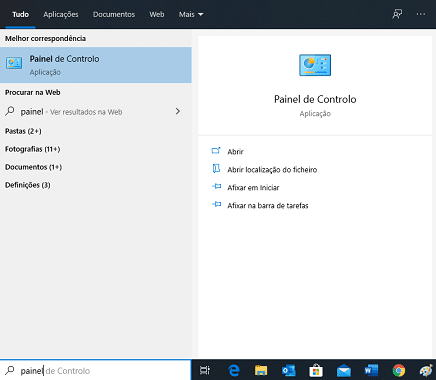Click the search box containing painel
The image size is (436, 380).
[x=96, y=370]
